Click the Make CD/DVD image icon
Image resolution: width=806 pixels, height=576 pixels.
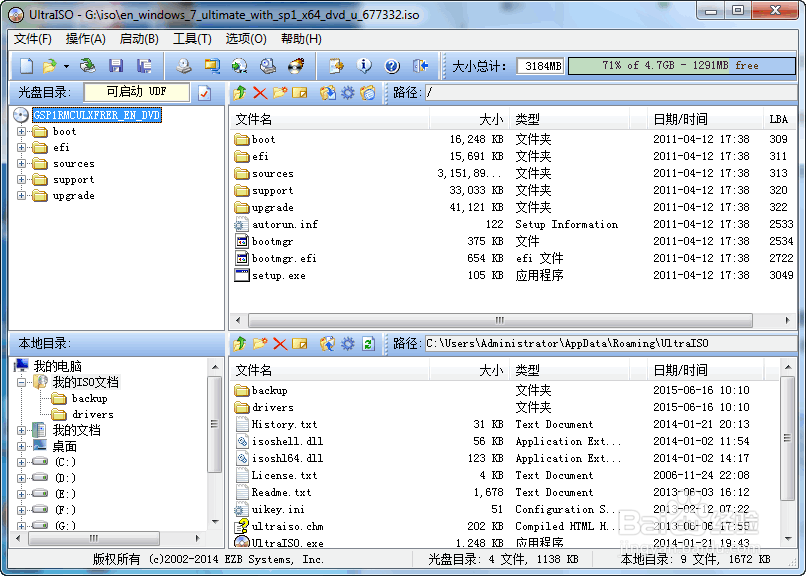coord(184,66)
